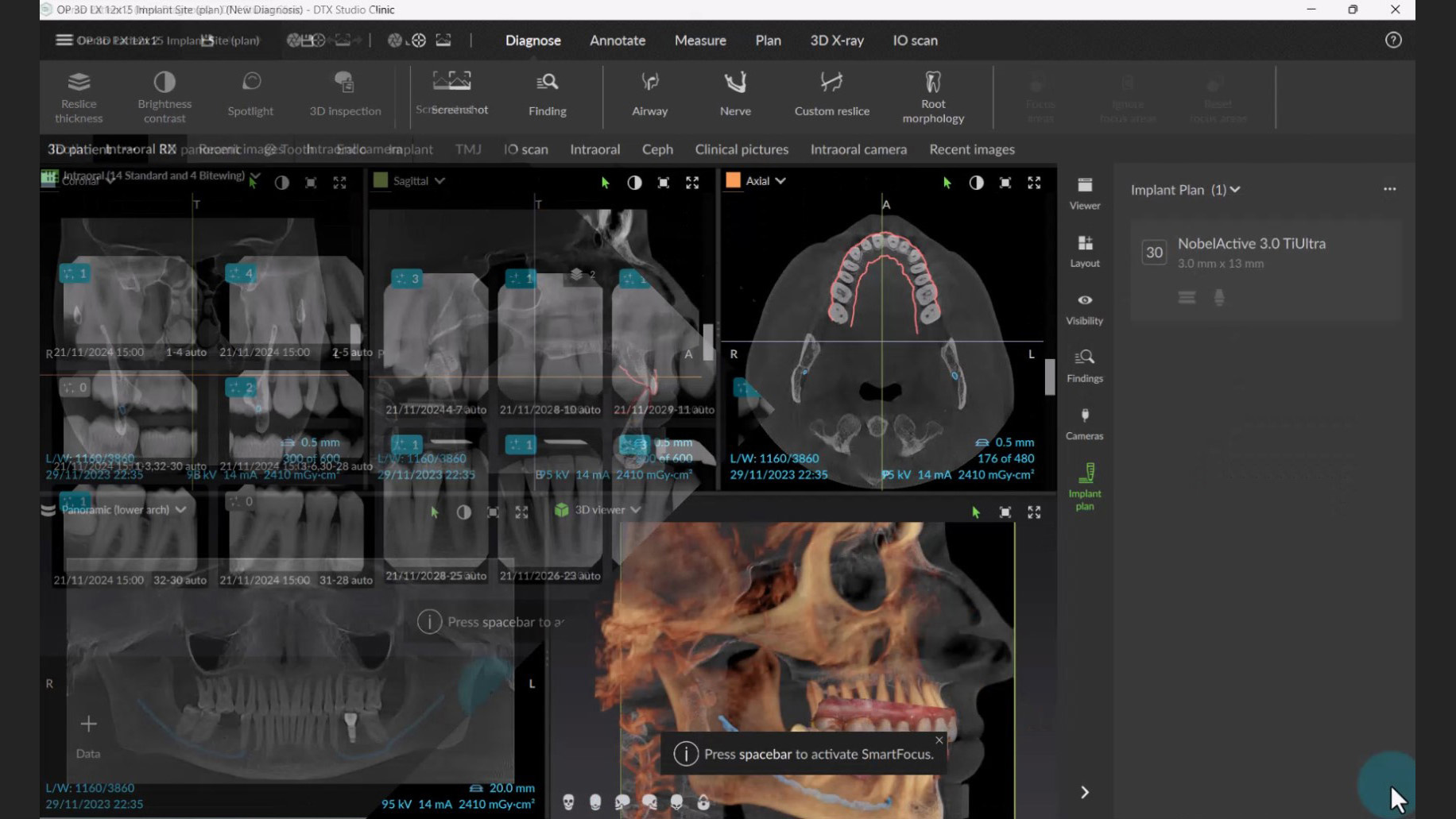Select the Implant plan sidebar panel

[1085, 486]
